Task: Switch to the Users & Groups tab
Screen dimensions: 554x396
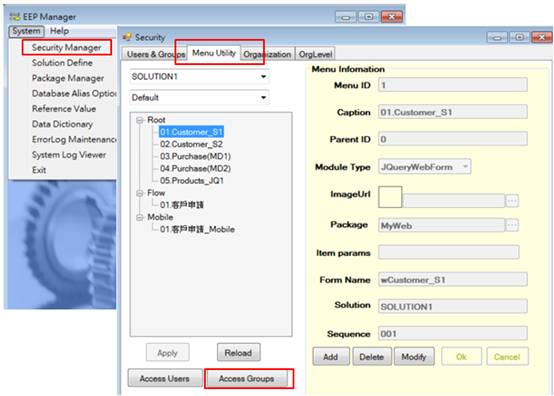Action: 155,54
